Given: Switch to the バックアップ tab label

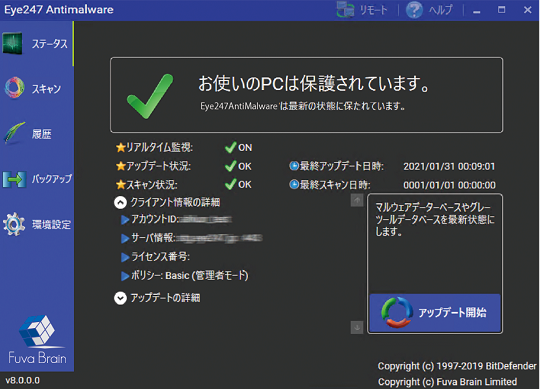Looking at the screenshot, I should click(x=52, y=179).
